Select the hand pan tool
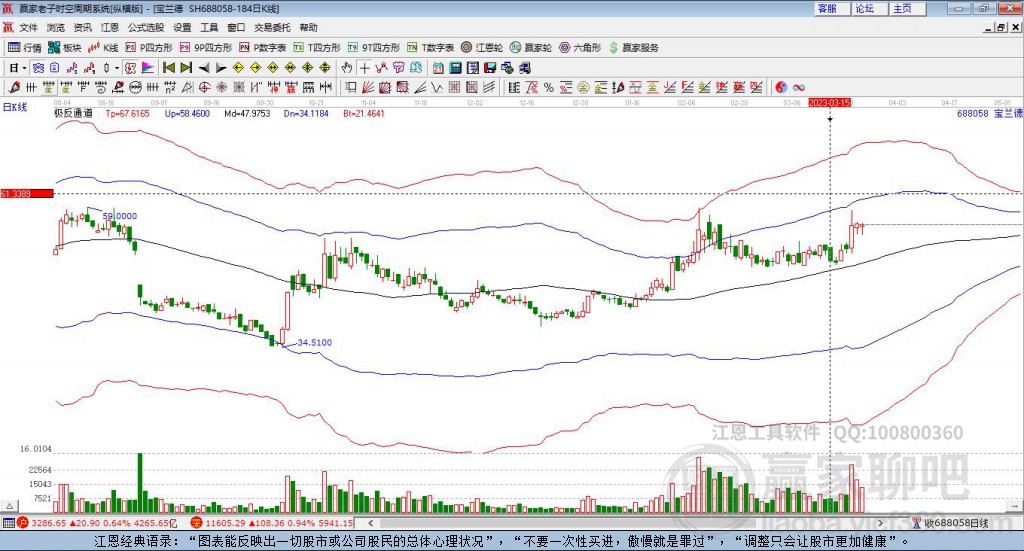This screenshot has width=1024, height=551. click(347, 68)
